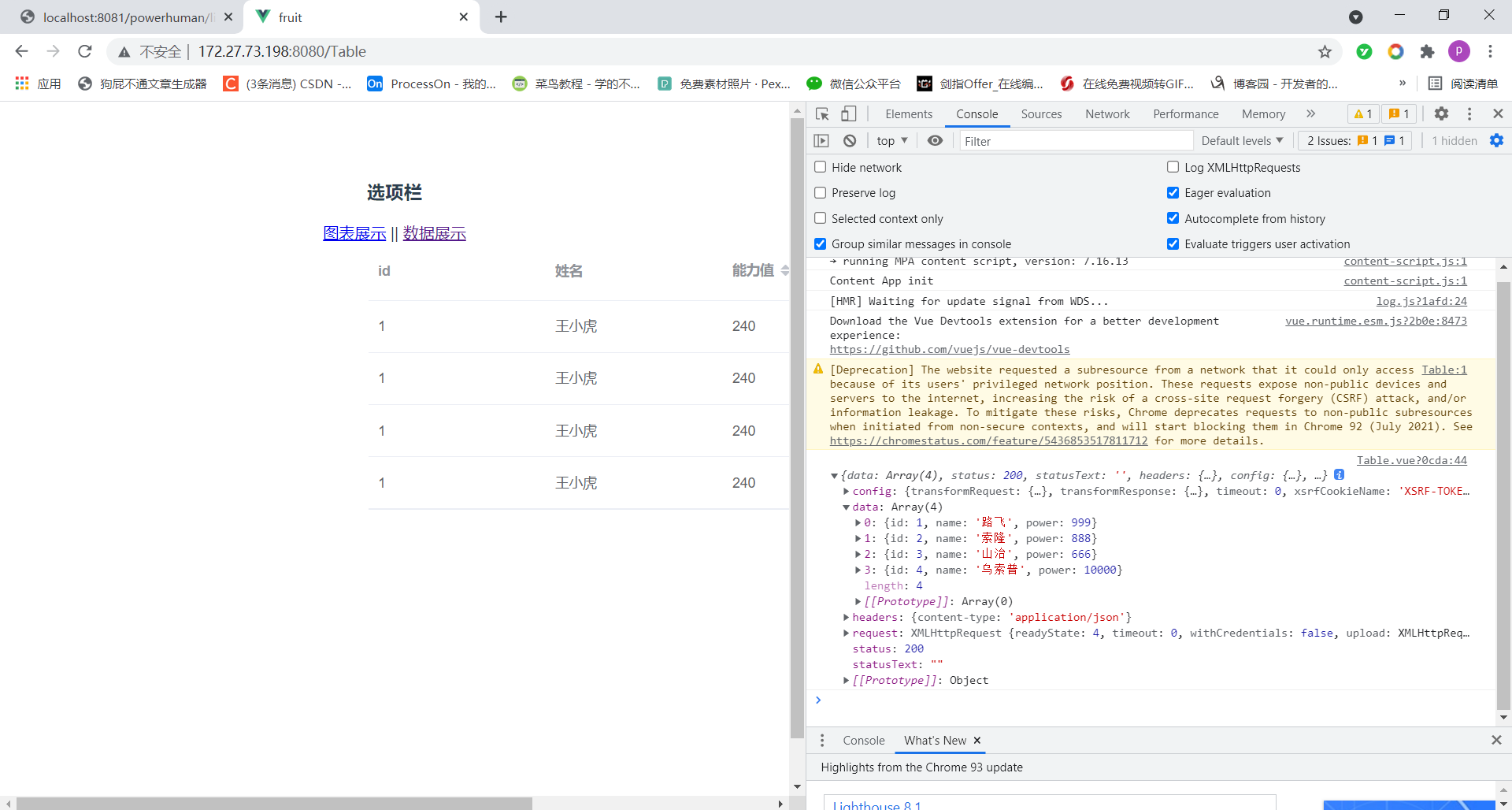This screenshot has height=810, width=1512.
Task: Open the chromestatus.com feature link
Action: [x=988, y=440]
